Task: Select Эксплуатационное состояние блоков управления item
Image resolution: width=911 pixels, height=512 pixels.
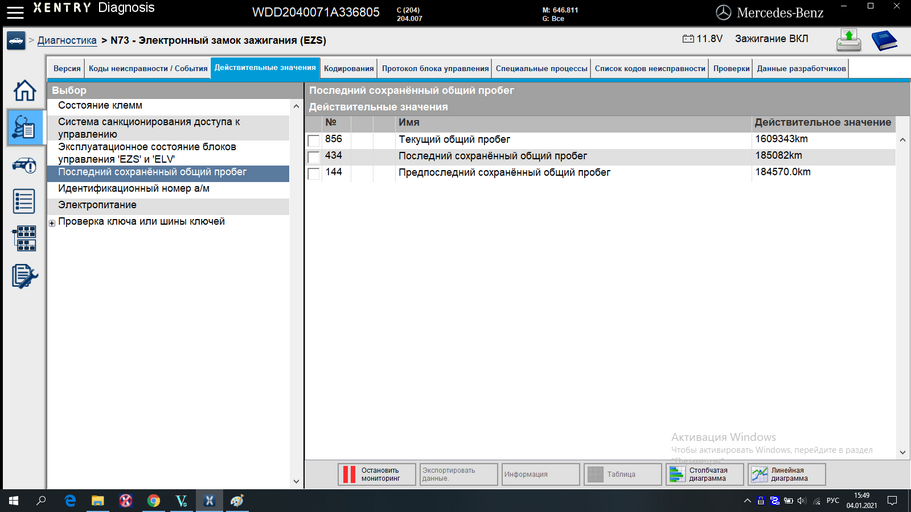Action: (x=168, y=153)
